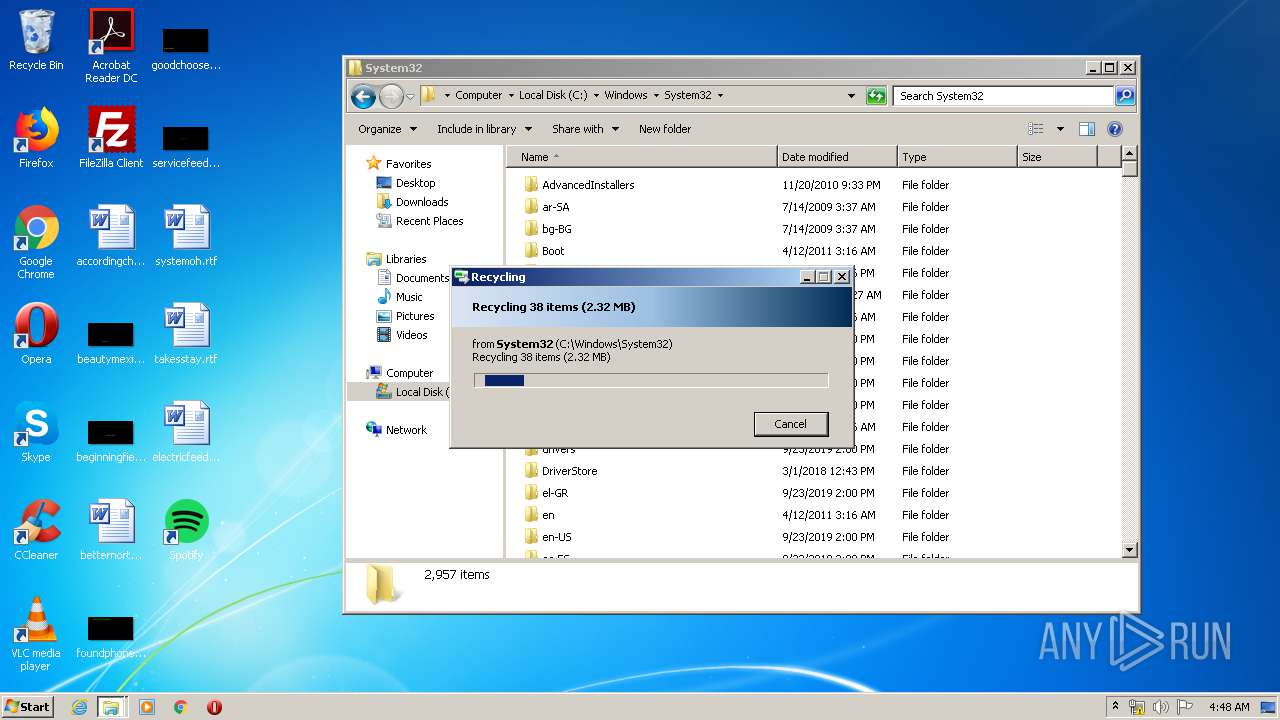This screenshot has width=1280, height=720.
Task: Click the New folder toolbar button
Action: tap(665, 129)
